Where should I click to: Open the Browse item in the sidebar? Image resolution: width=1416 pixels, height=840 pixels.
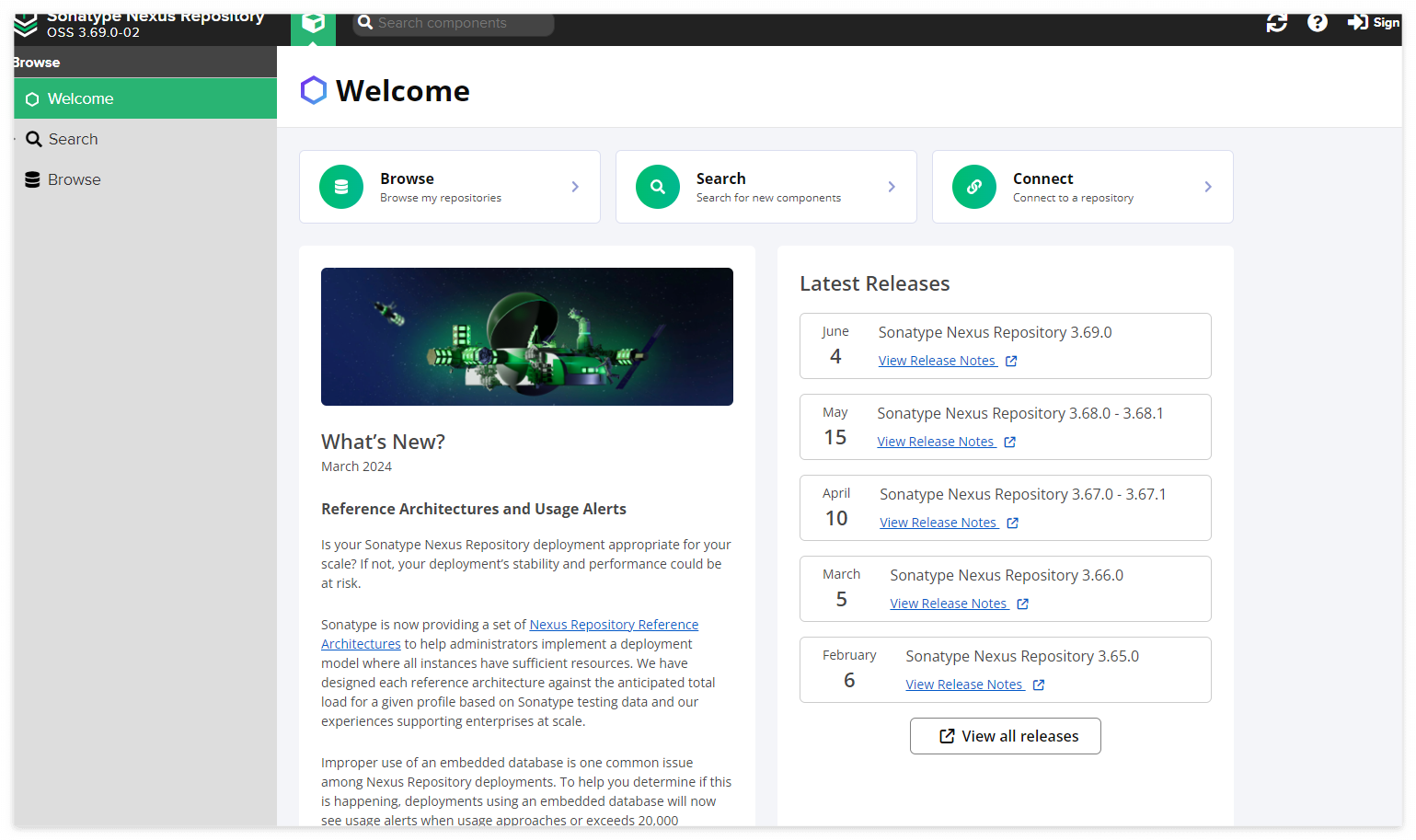coord(145,179)
